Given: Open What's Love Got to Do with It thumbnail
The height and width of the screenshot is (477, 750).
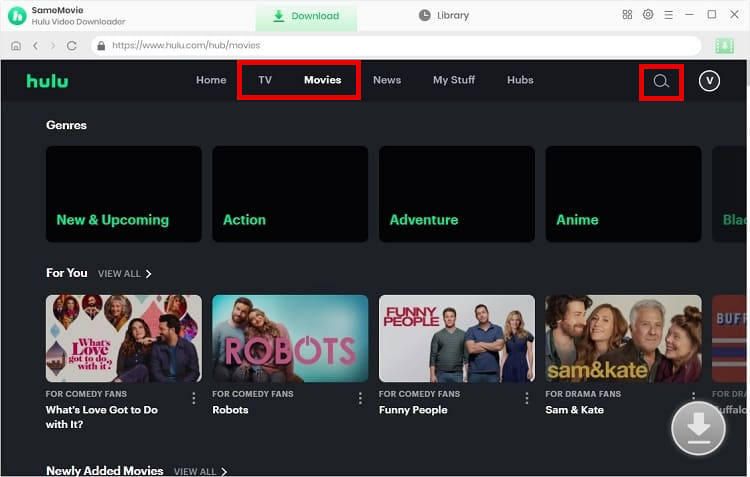Looking at the screenshot, I should point(123,338).
